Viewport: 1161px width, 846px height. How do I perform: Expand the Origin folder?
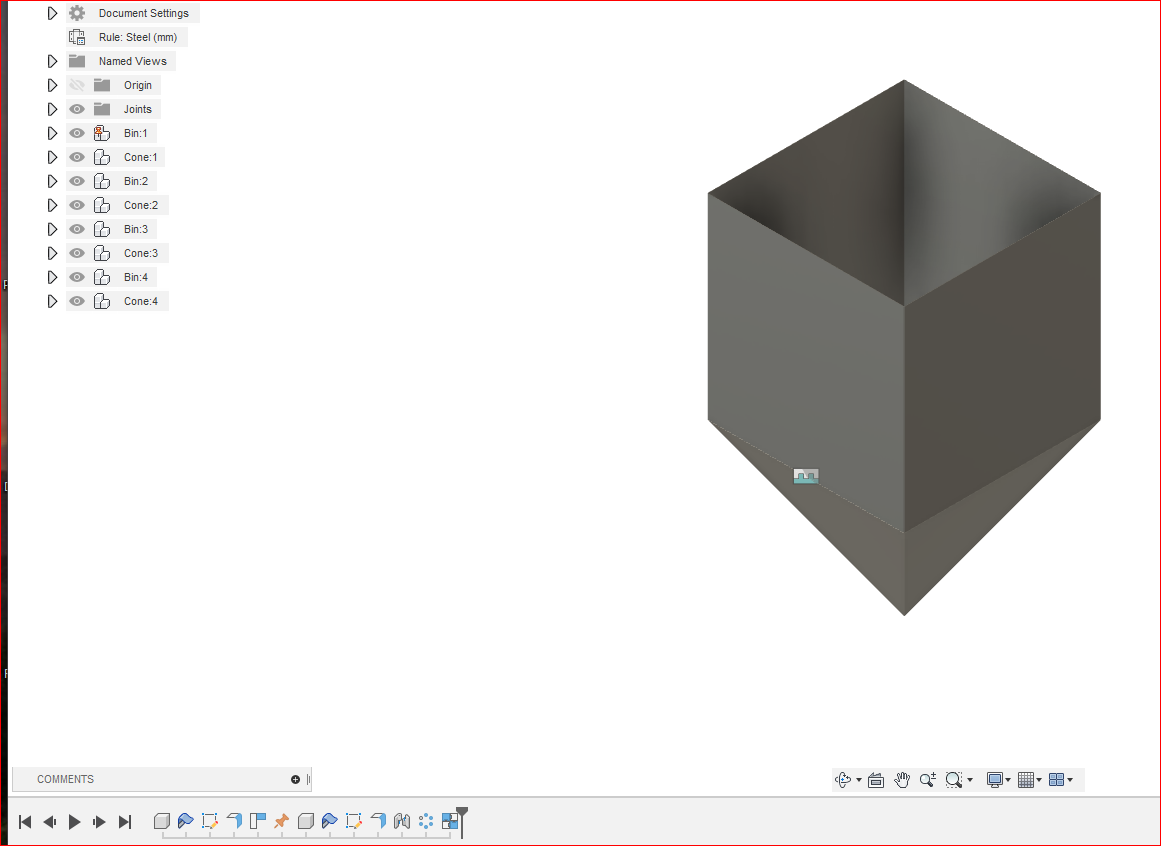click(52, 85)
